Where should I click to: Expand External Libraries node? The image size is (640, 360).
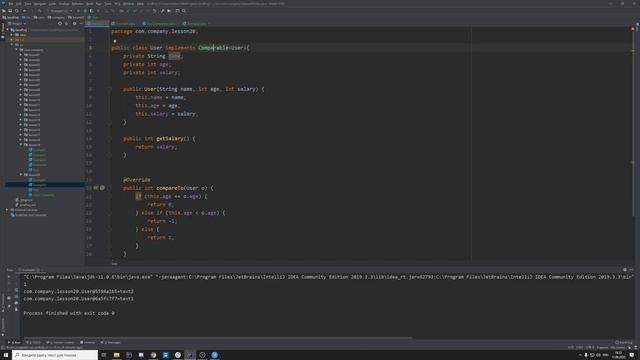click(x=7, y=210)
